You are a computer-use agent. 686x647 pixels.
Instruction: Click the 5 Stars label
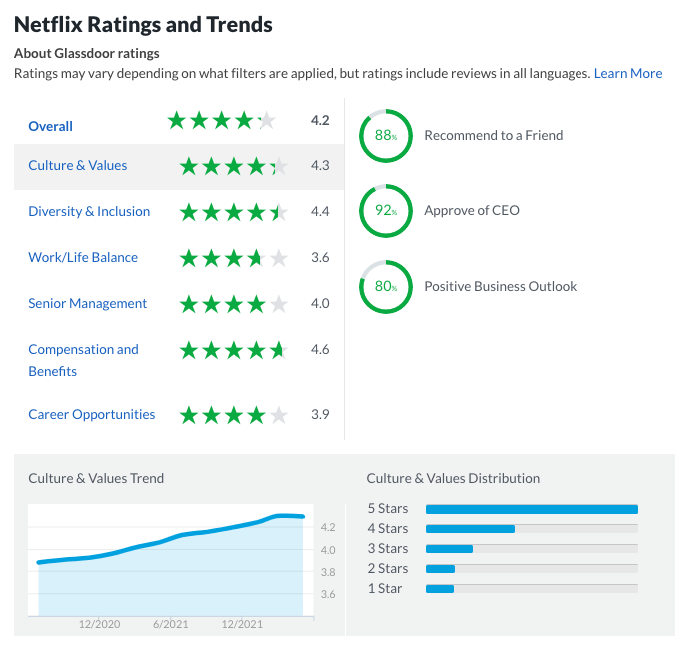(388, 508)
